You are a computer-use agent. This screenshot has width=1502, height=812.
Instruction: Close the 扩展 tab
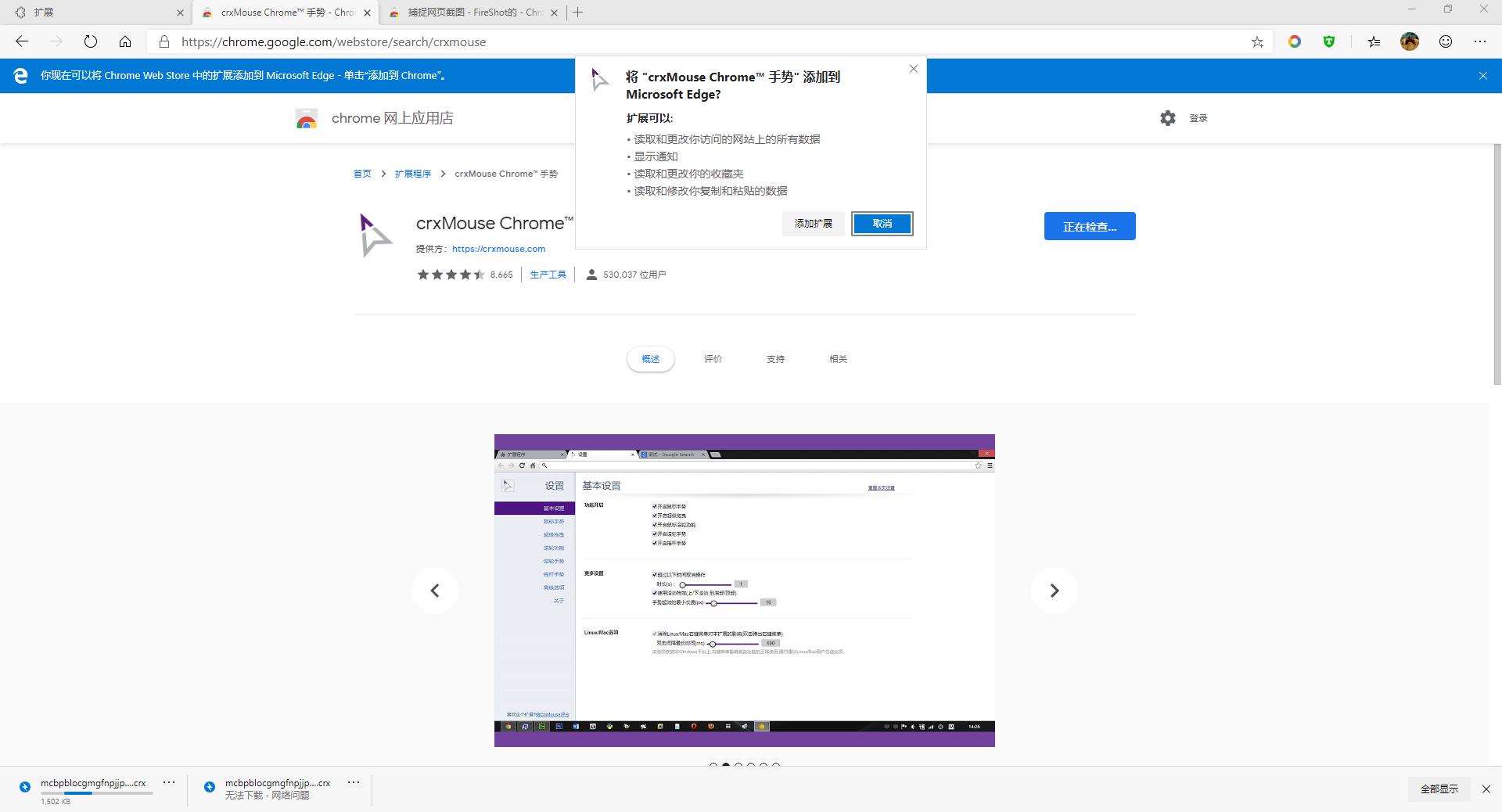pyautogui.click(x=180, y=13)
